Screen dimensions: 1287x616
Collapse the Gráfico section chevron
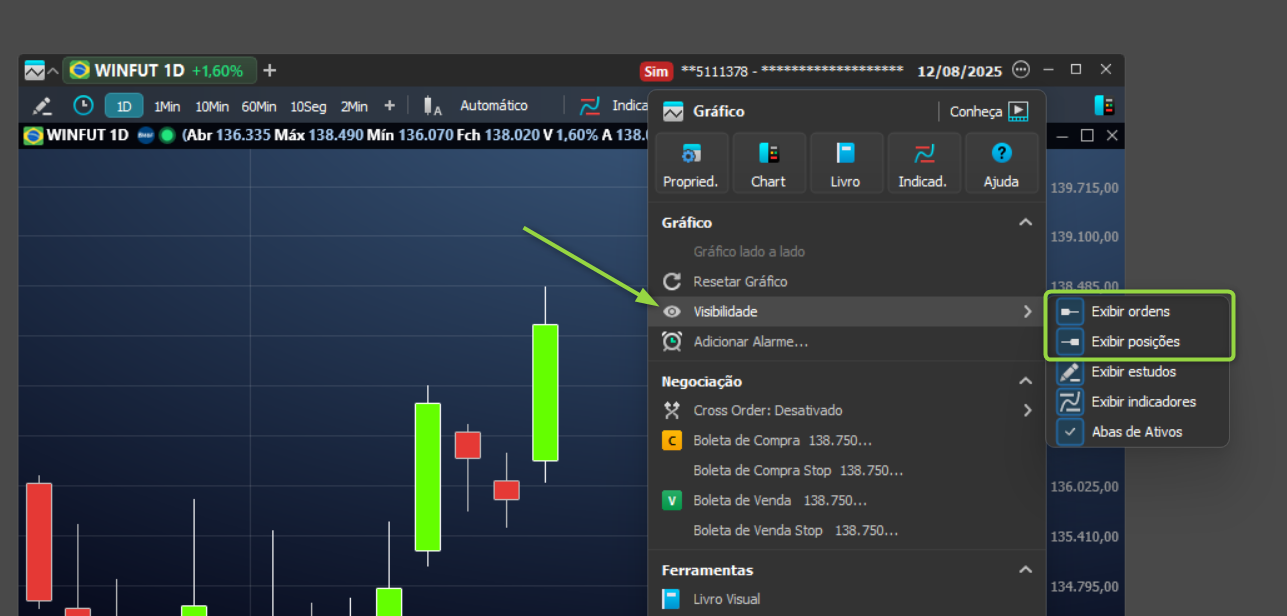coord(1025,222)
